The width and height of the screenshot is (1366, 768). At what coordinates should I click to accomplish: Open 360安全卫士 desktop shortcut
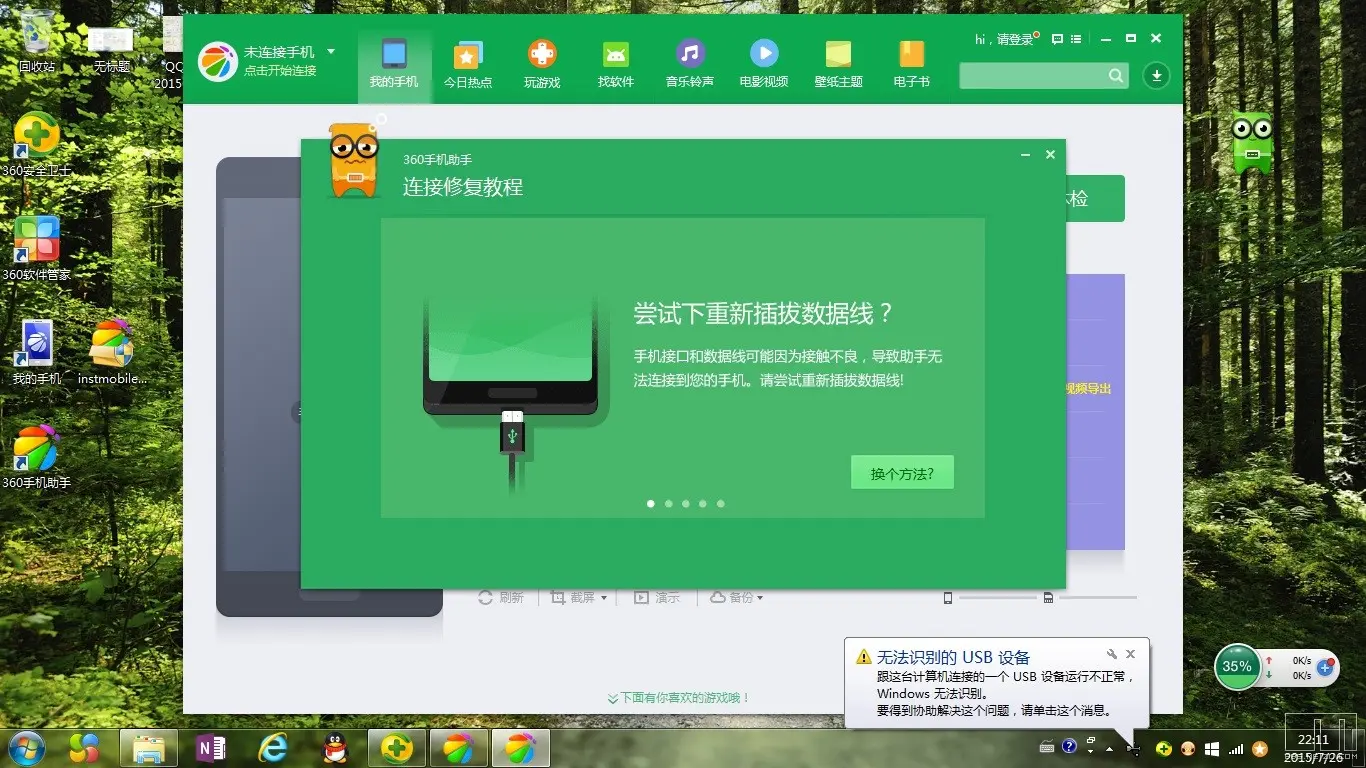(37, 144)
